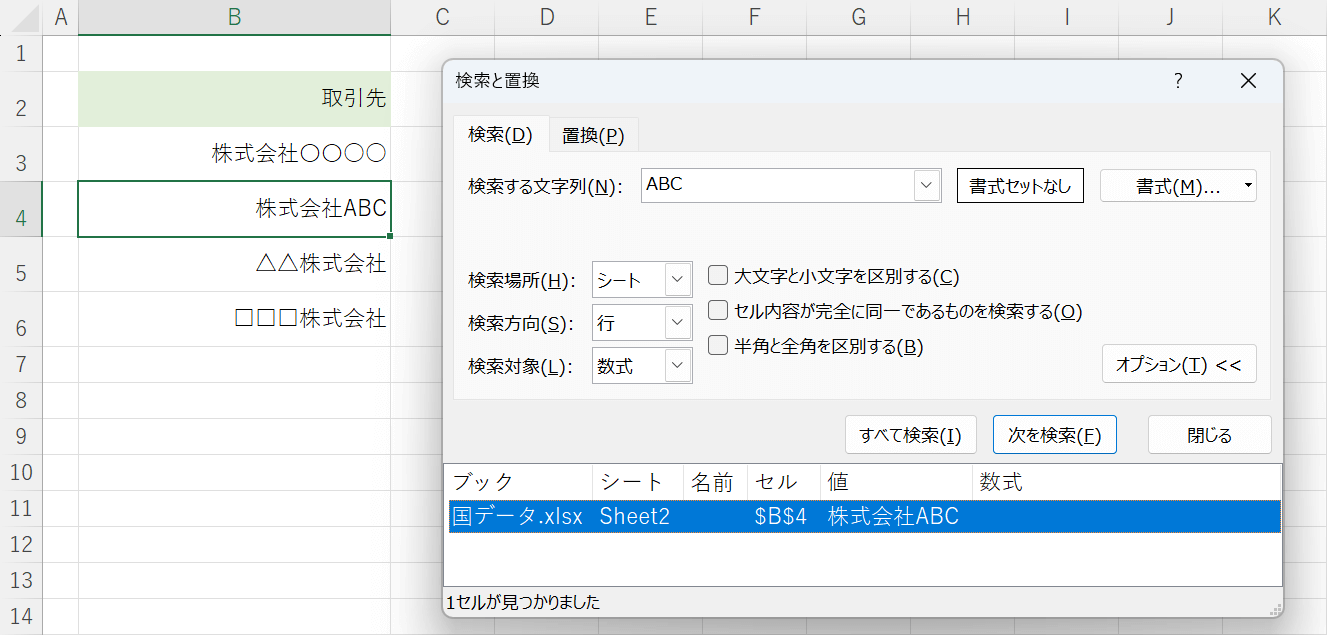
Task: Click the column B header
Action: coord(234,17)
